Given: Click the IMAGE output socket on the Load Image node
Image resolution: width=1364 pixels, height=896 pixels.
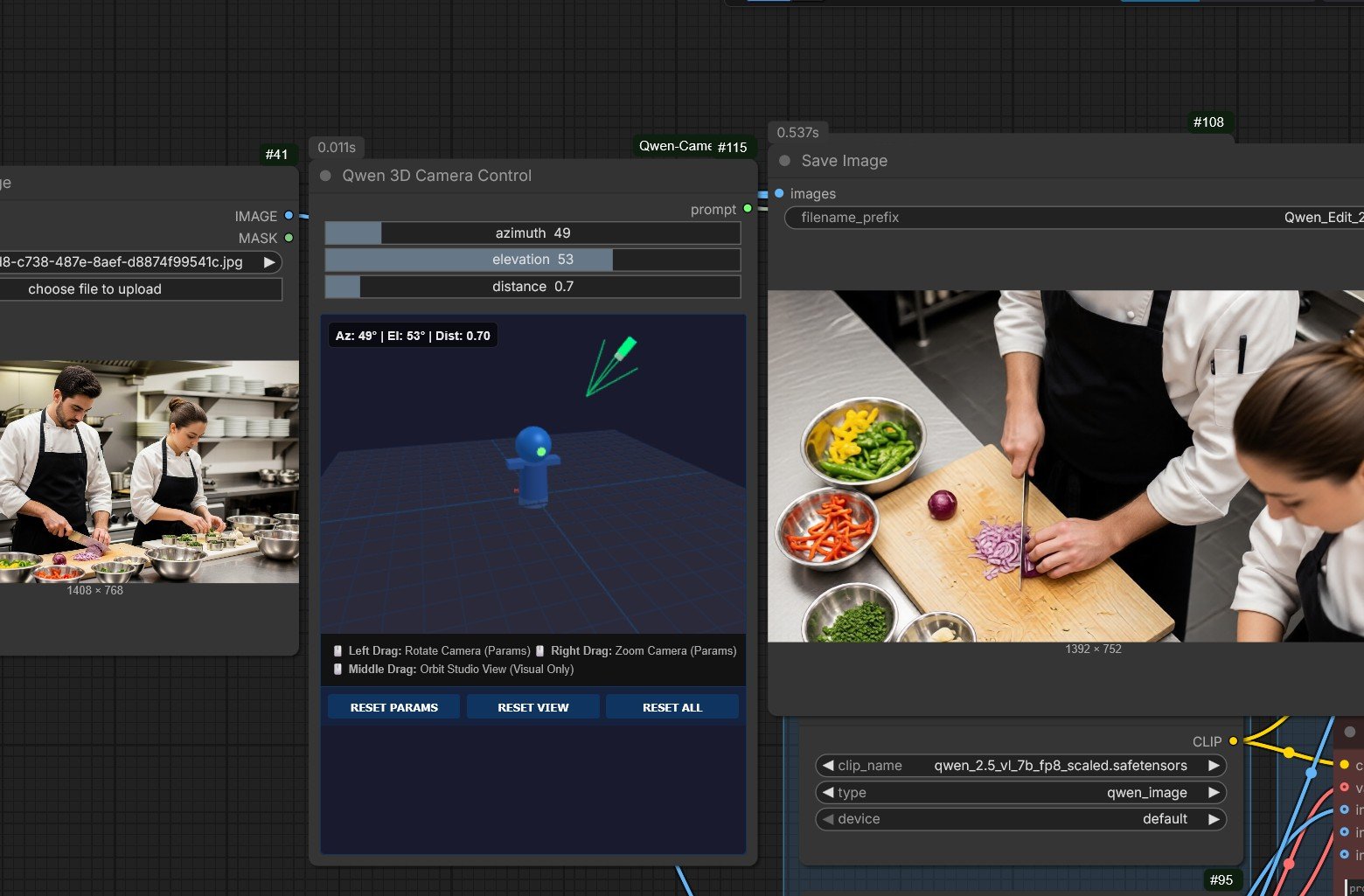Looking at the screenshot, I should coord(289,216).
